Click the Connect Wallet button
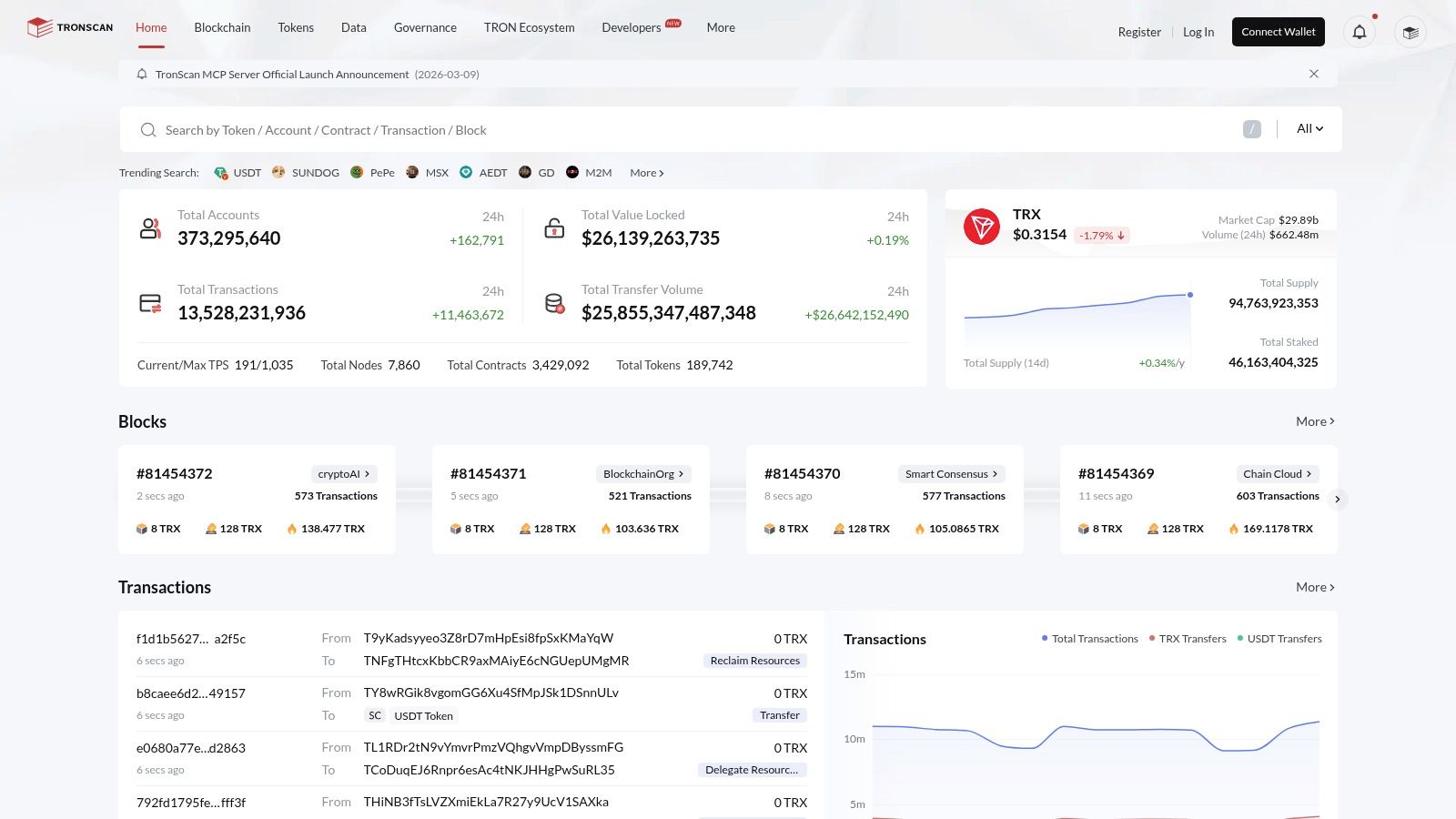This screenshot has width=1456, height=819. click(x=1278, y=31)
